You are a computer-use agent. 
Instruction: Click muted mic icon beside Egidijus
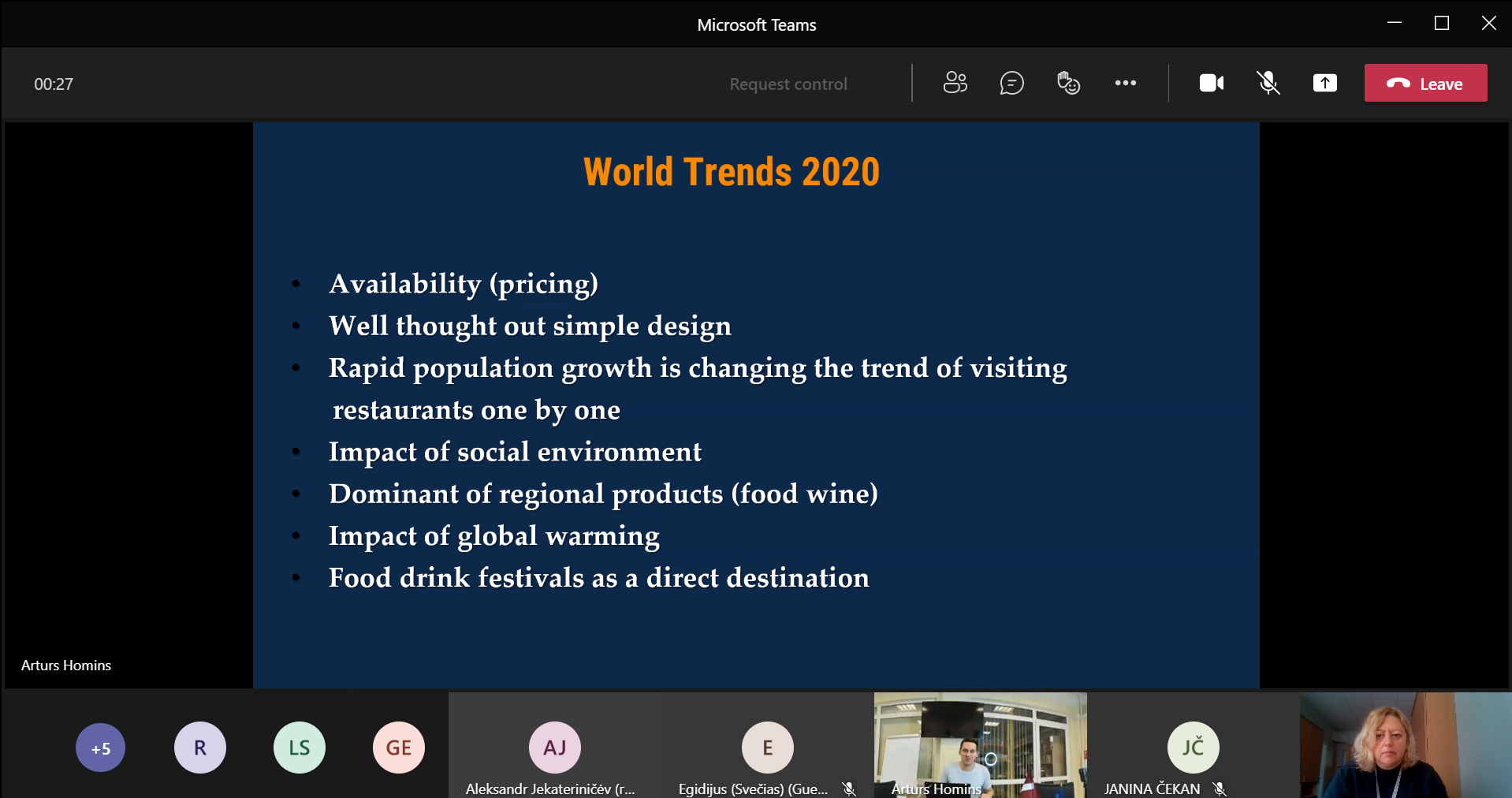tap(849, 789)
